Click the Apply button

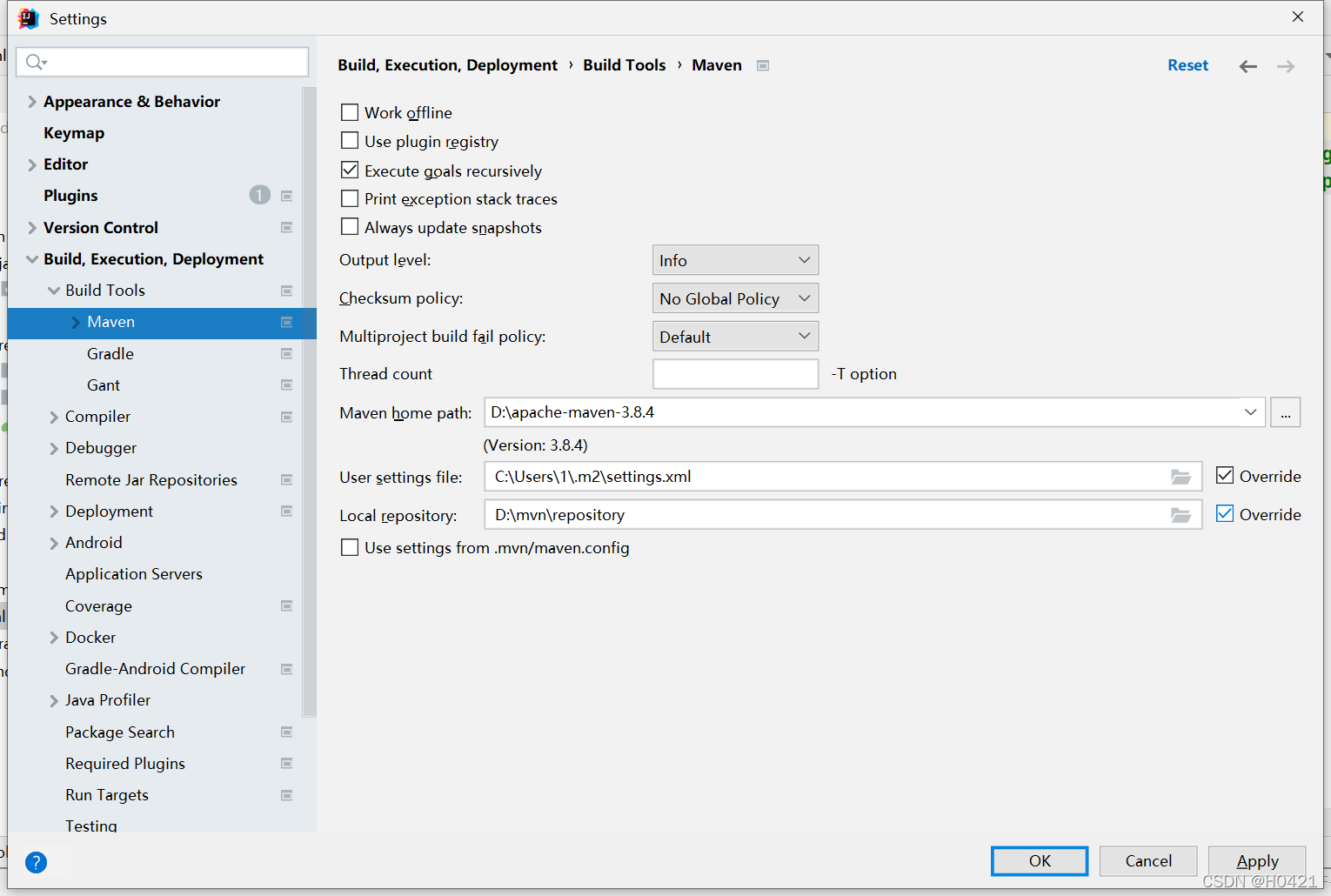1257,861
